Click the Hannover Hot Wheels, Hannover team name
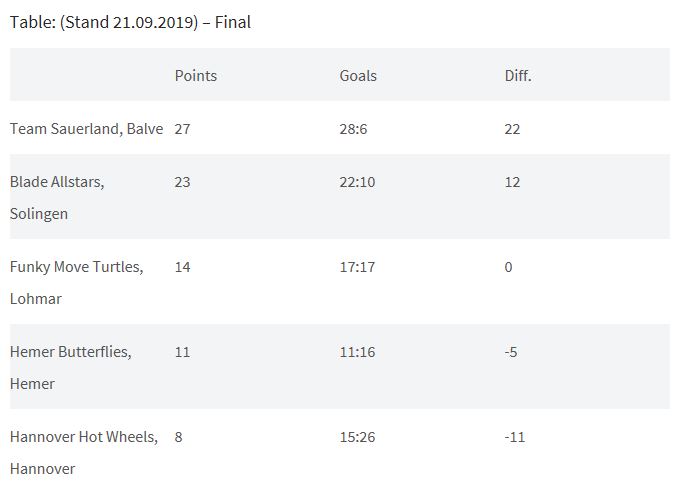 pyautogui.click(x=84, y=453)
